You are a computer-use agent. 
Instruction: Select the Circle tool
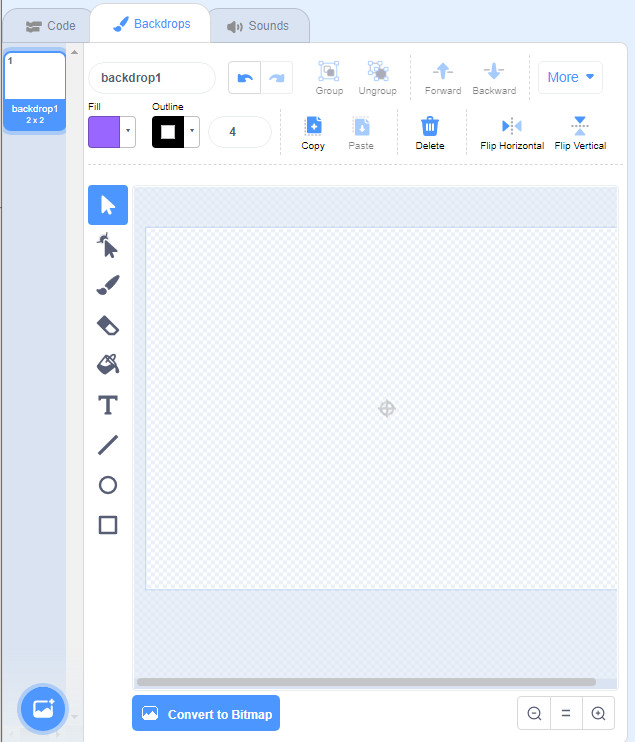pyautogui.click(x=108, y=485)
